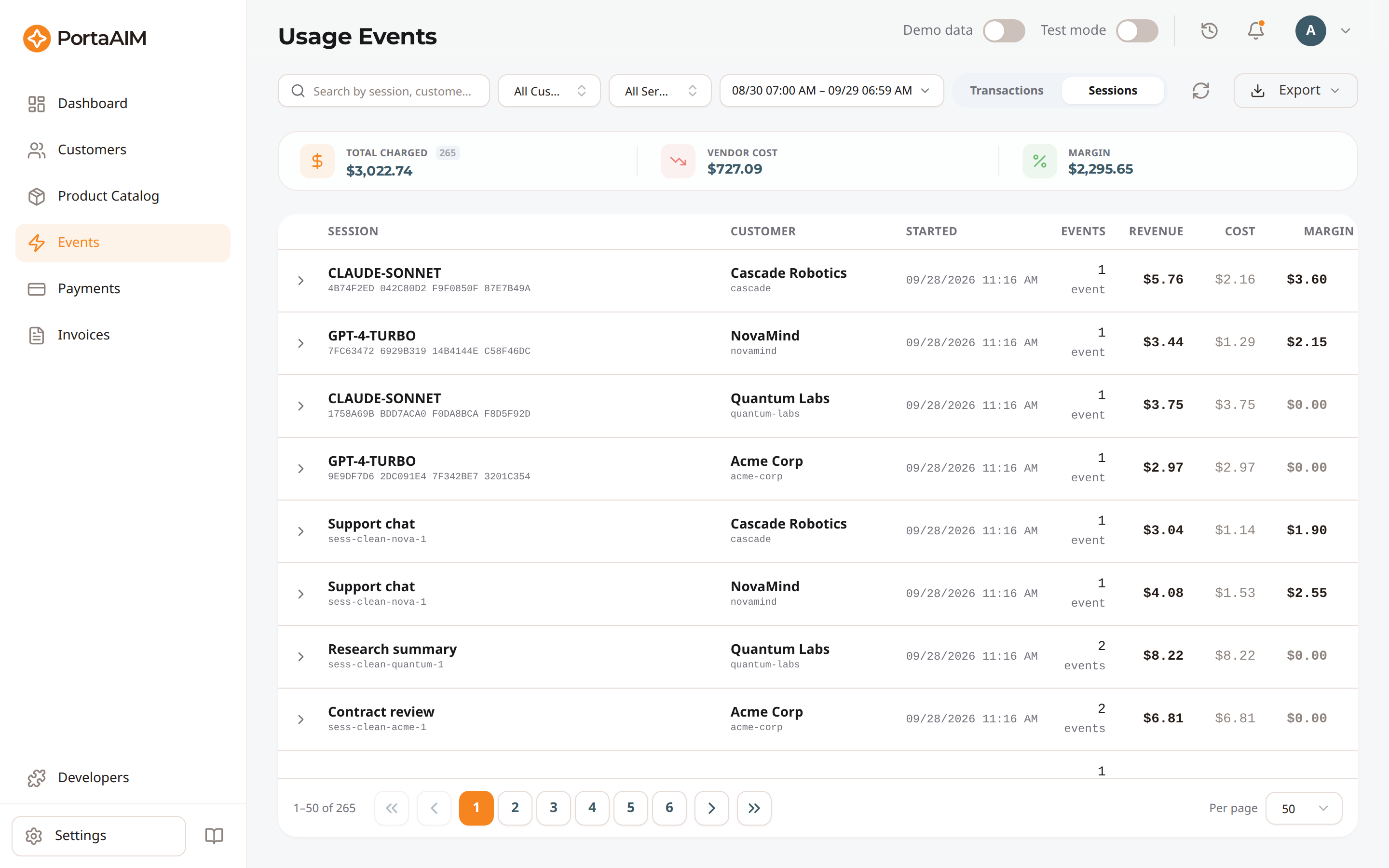The height and width of the screenshot is (868, 1389).
Task: Open Invoices in the sidebar
Action: click(x=123, y=335)
